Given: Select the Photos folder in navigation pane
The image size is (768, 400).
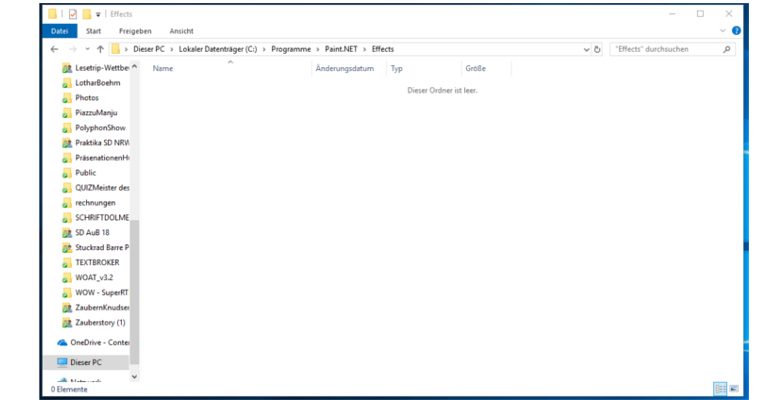Looking at the screenshot, I should 87,98.
